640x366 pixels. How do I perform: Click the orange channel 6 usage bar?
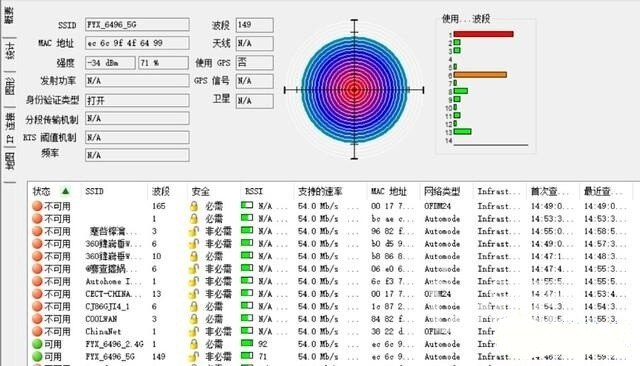pyautogui.click(x=480, y=75)
